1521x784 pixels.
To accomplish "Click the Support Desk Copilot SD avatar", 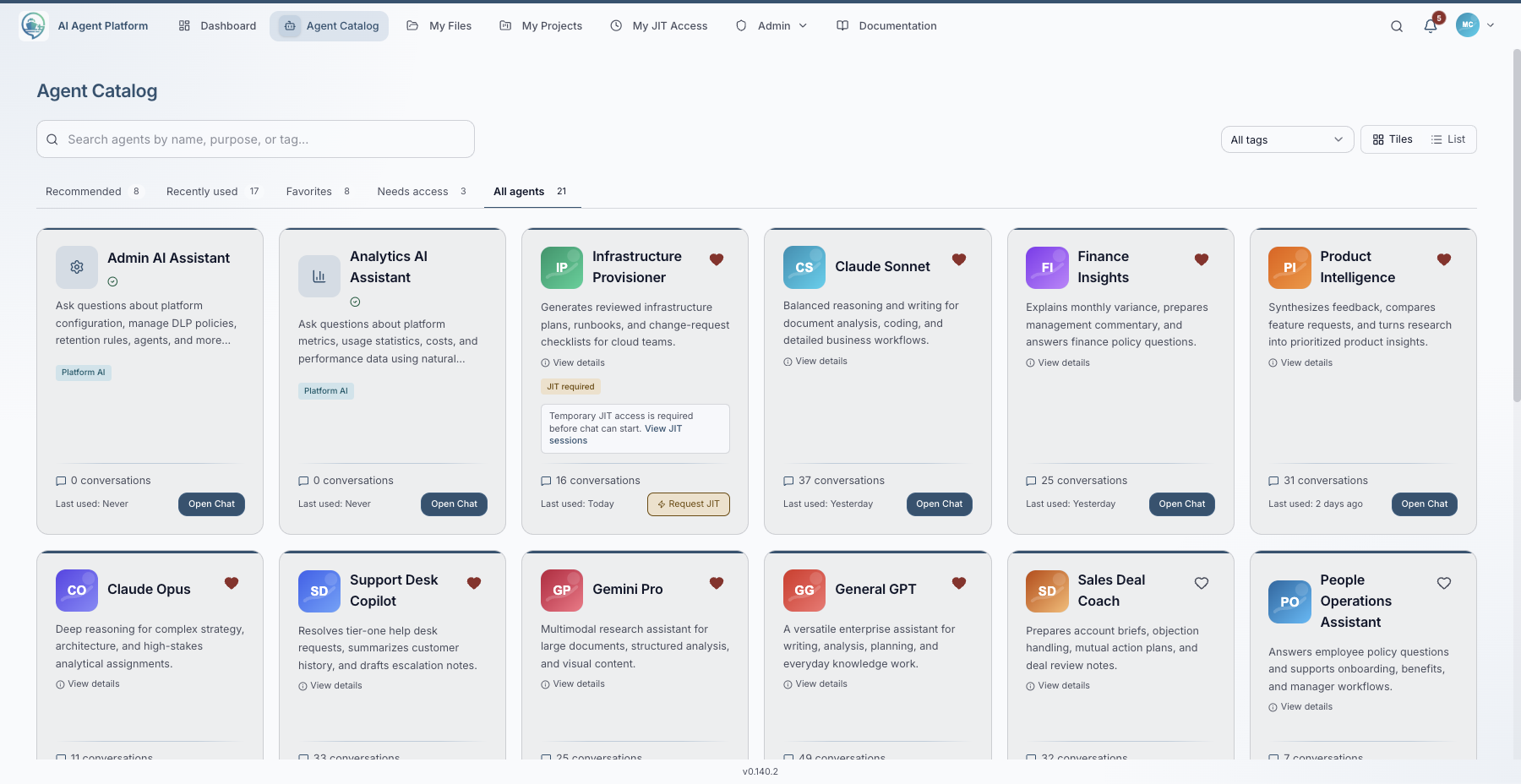I will (319, 591).
